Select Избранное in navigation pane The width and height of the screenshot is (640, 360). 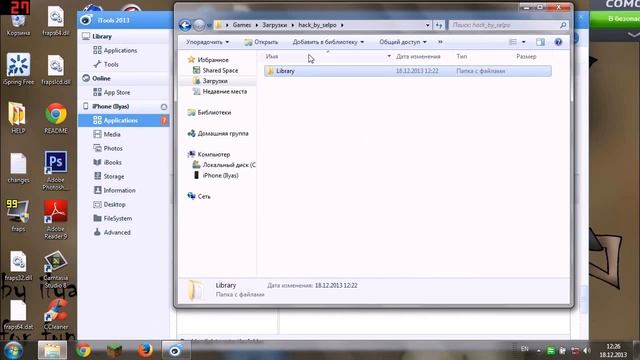pos(209,60)
